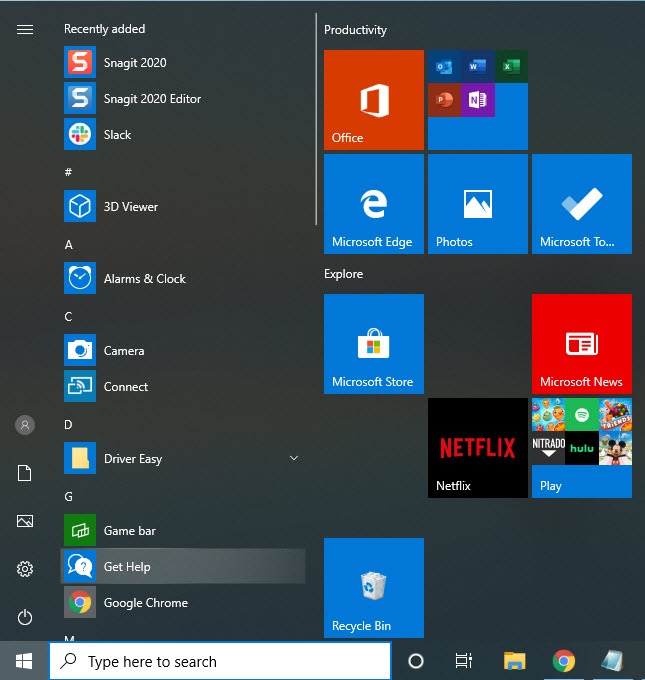This screenshot has height=680, width=645.
Task: Click the Netflix tile
Action: click(x=477, y=447)
